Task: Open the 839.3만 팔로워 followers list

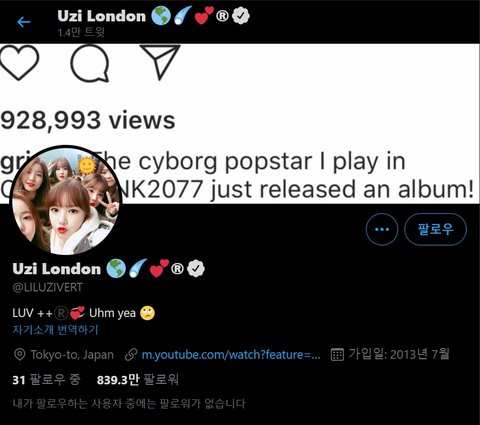Action: coord(138,379)
